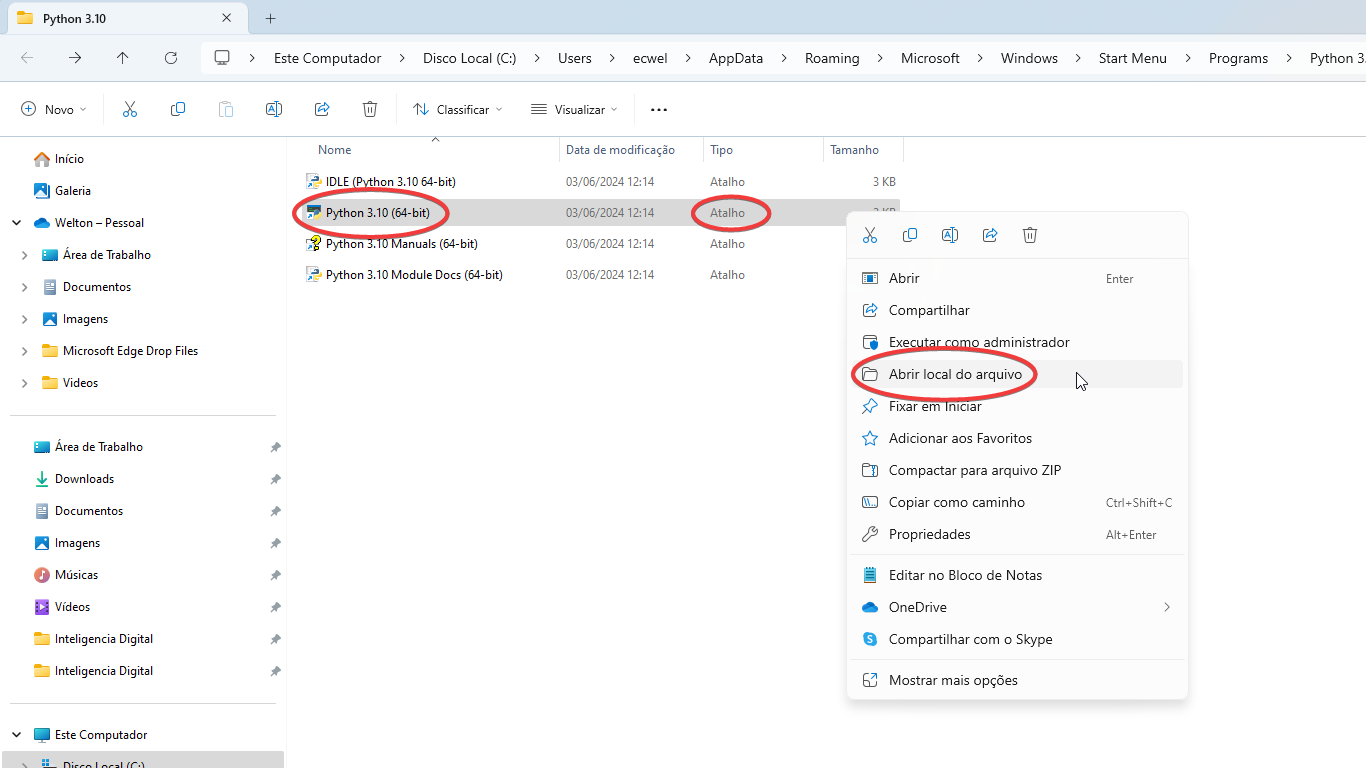Choose Fixar em Iniciar
Screen dimensions: 1366x768
[x=1017, y=407]
